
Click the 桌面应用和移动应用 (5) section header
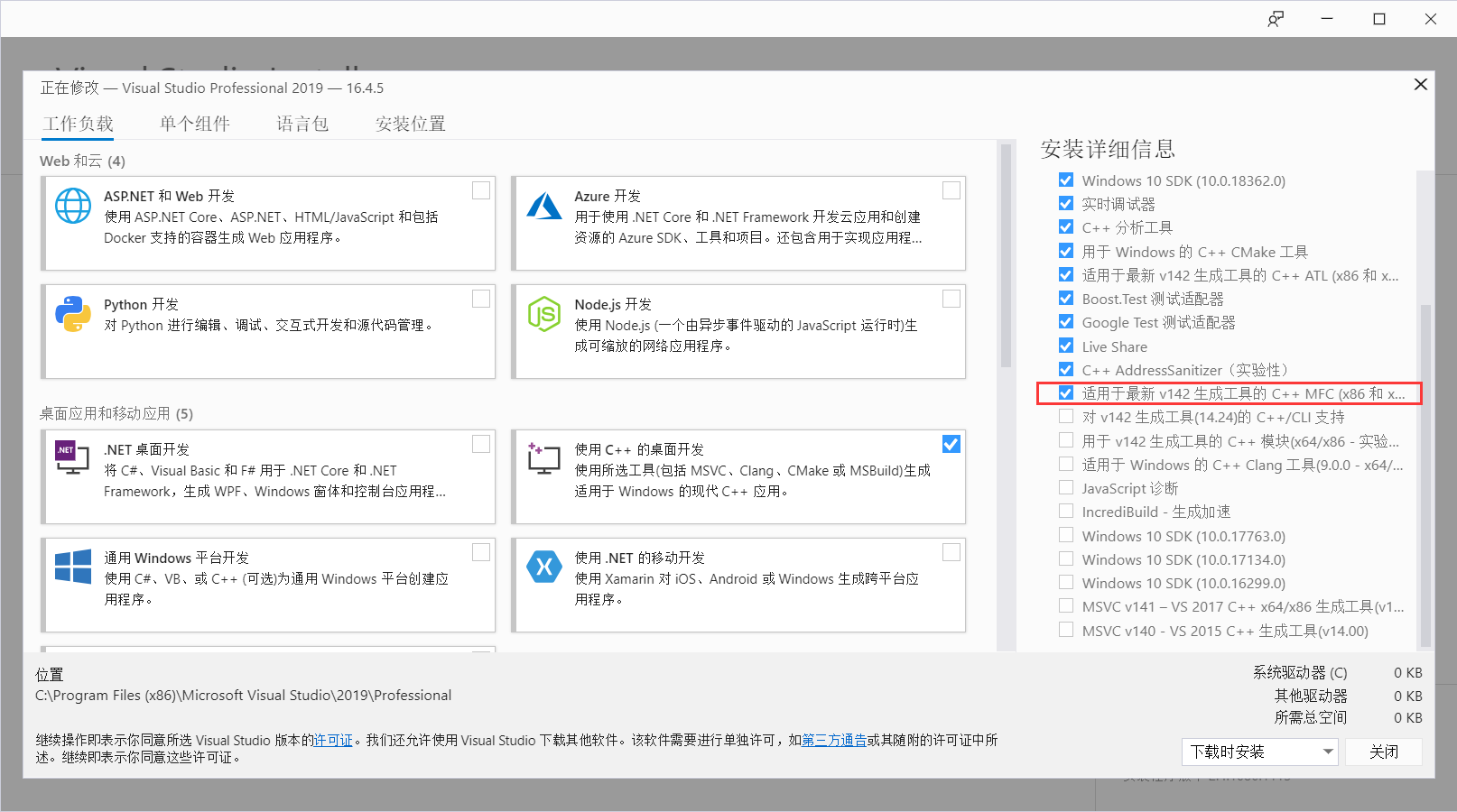116,413
